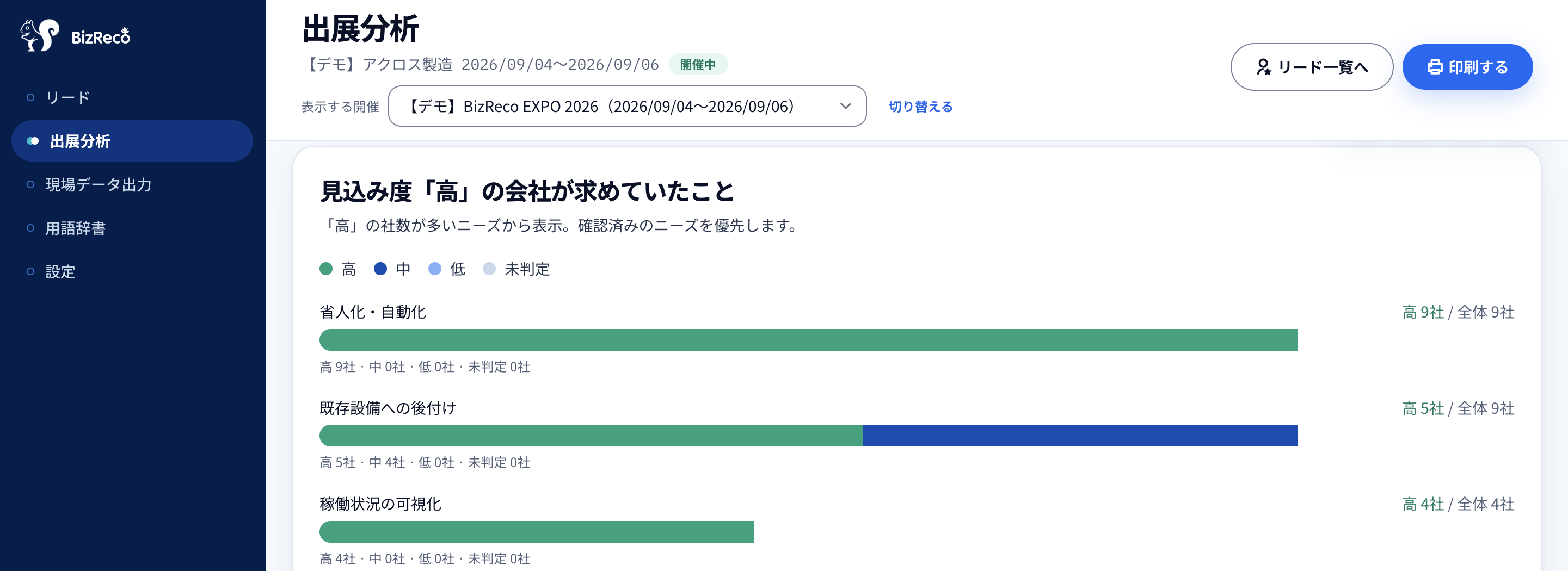Screen dimensions: 1568x571
Task: Click the printer icon in 印刷する button
Action: click(x=1435, y=67)
